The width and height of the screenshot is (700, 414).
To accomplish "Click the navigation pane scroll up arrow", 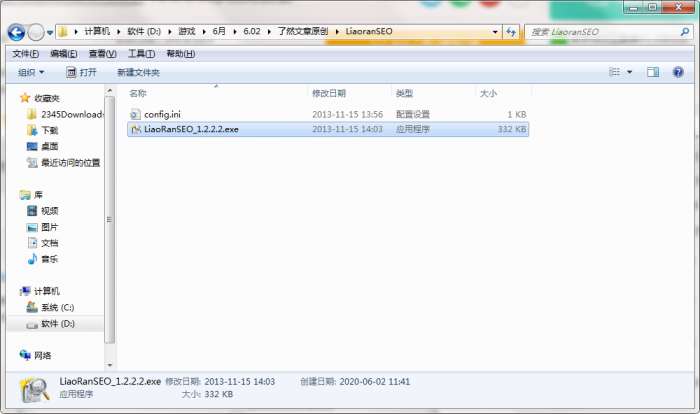I will (x=110, y=91).
